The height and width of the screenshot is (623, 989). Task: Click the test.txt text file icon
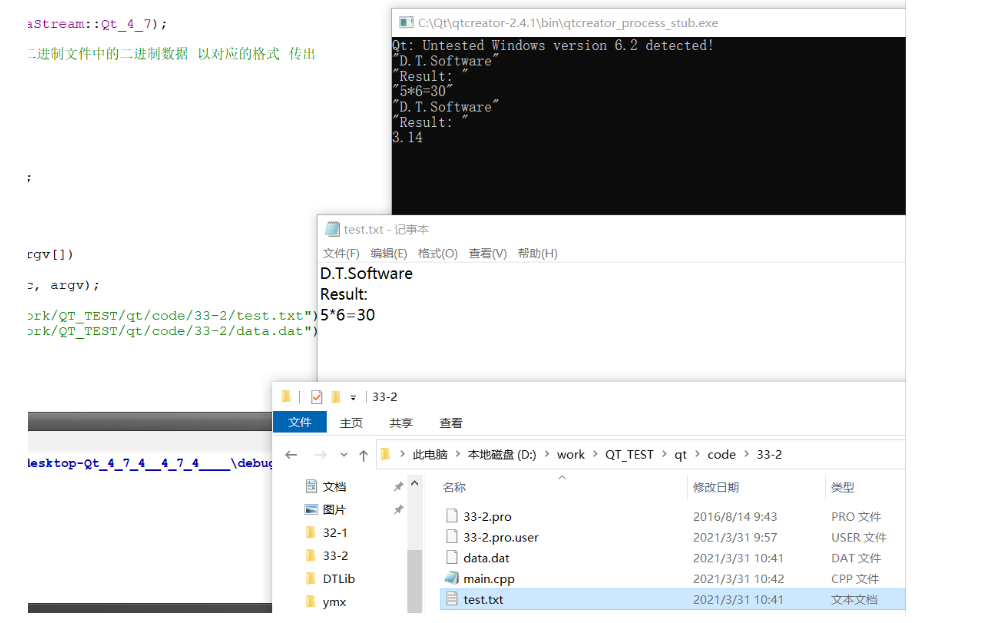coord(452,599)
